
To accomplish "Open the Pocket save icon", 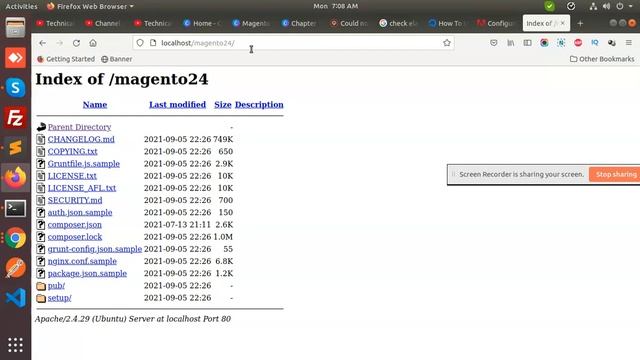I will (494, 42).
